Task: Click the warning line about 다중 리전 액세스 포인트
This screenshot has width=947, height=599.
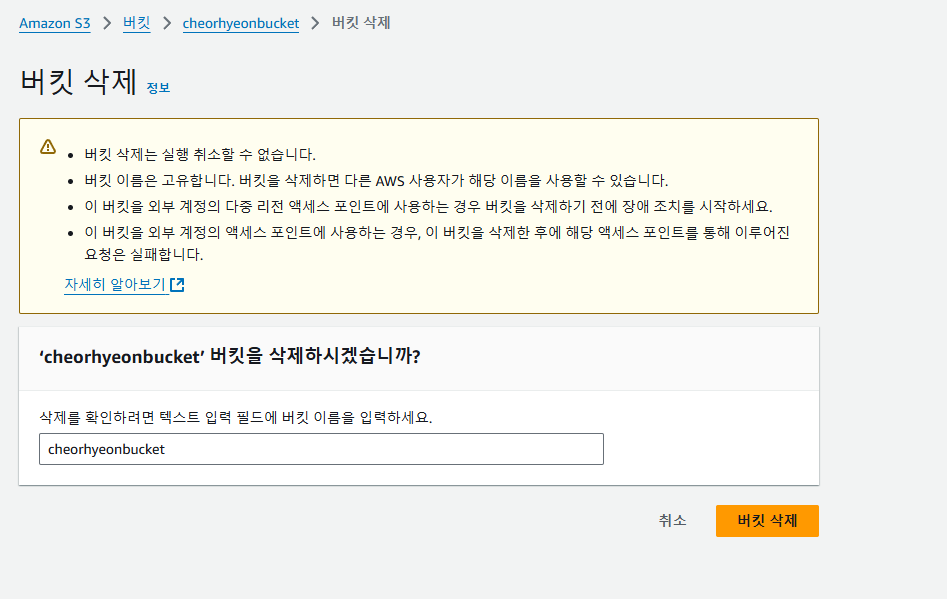Action: pos(428,207)
